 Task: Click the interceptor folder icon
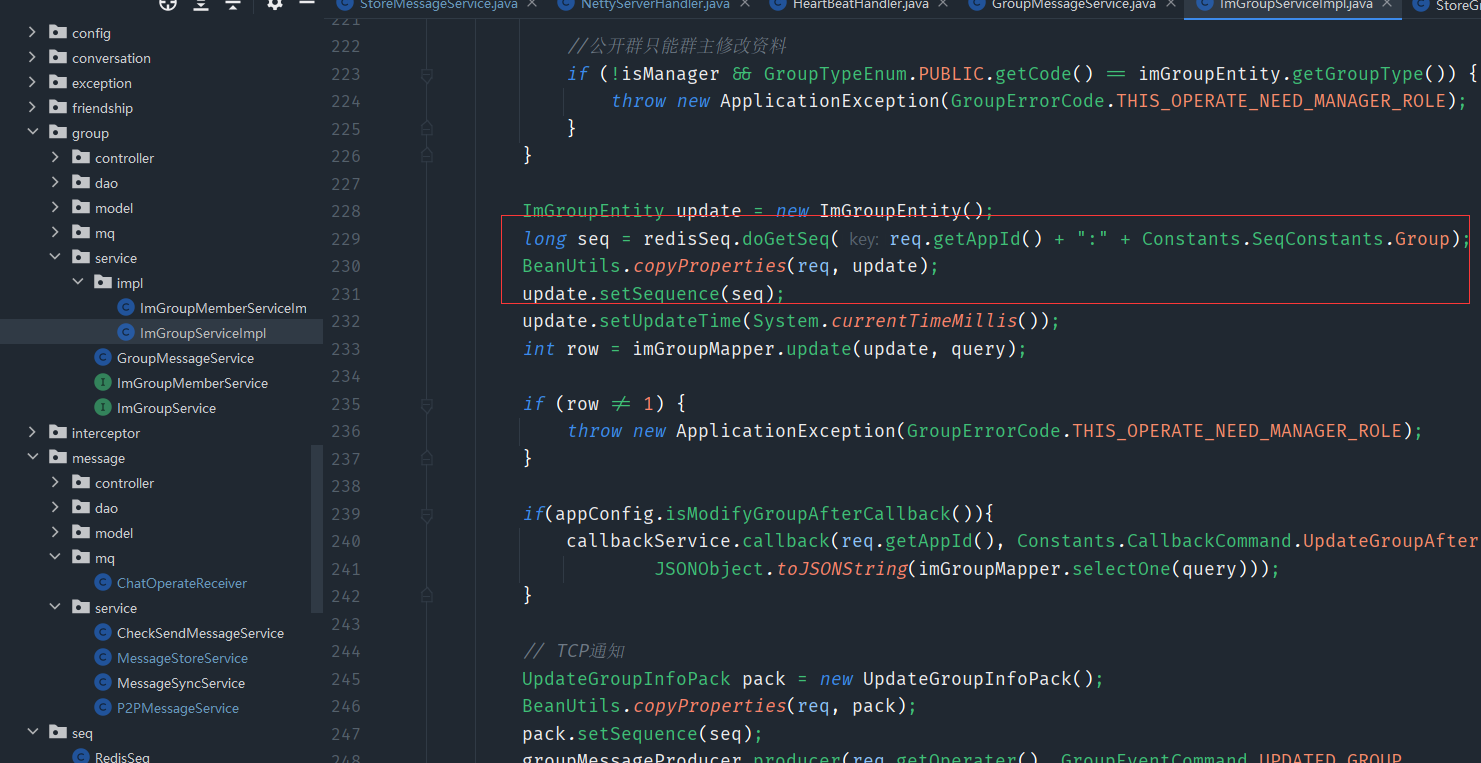57,433
